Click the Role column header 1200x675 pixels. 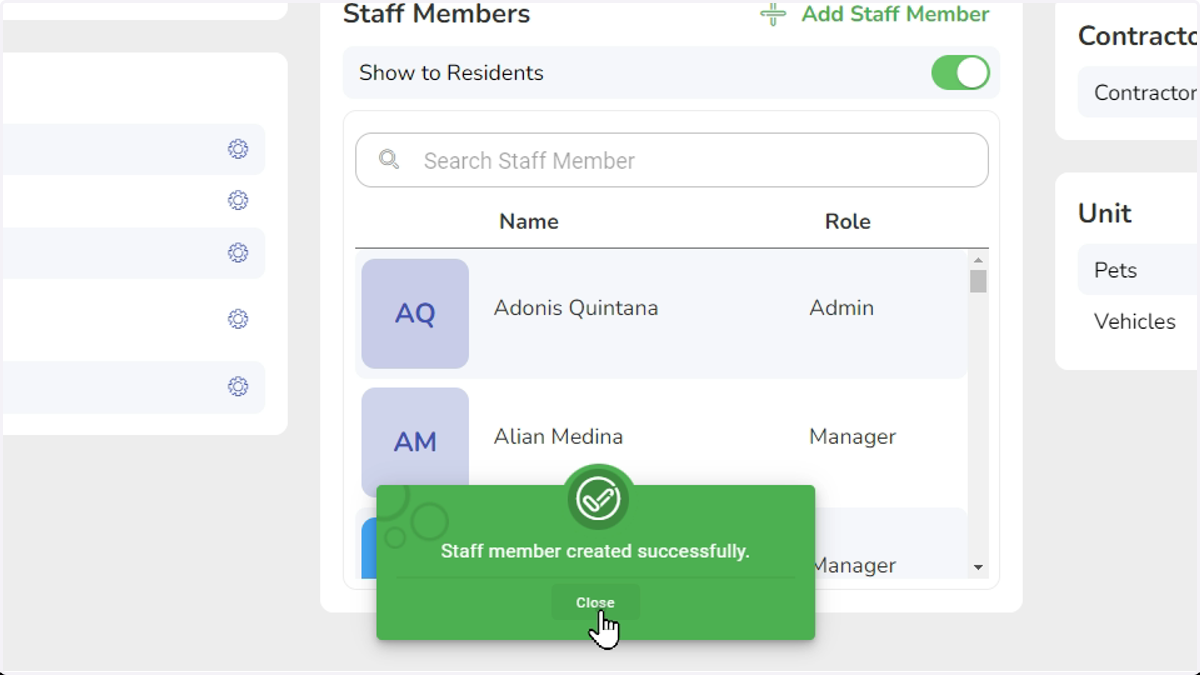848,221
